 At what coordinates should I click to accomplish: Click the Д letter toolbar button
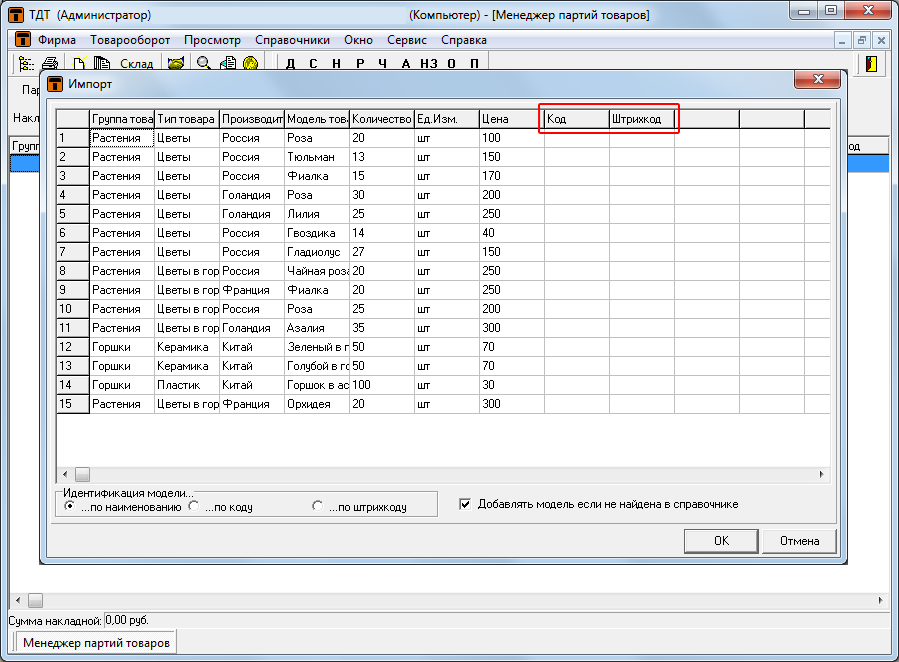click(291, 64)
